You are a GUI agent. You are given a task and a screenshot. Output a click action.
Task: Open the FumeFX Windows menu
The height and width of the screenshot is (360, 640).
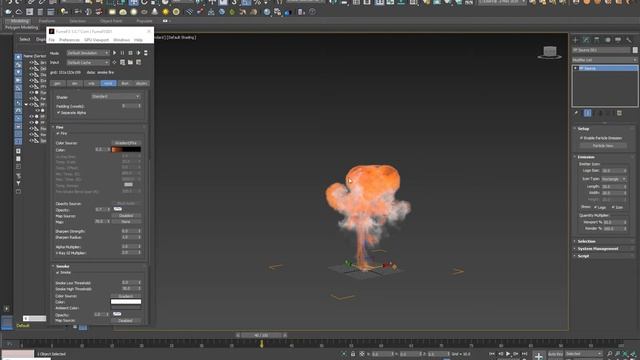click(x=121, y=40)
